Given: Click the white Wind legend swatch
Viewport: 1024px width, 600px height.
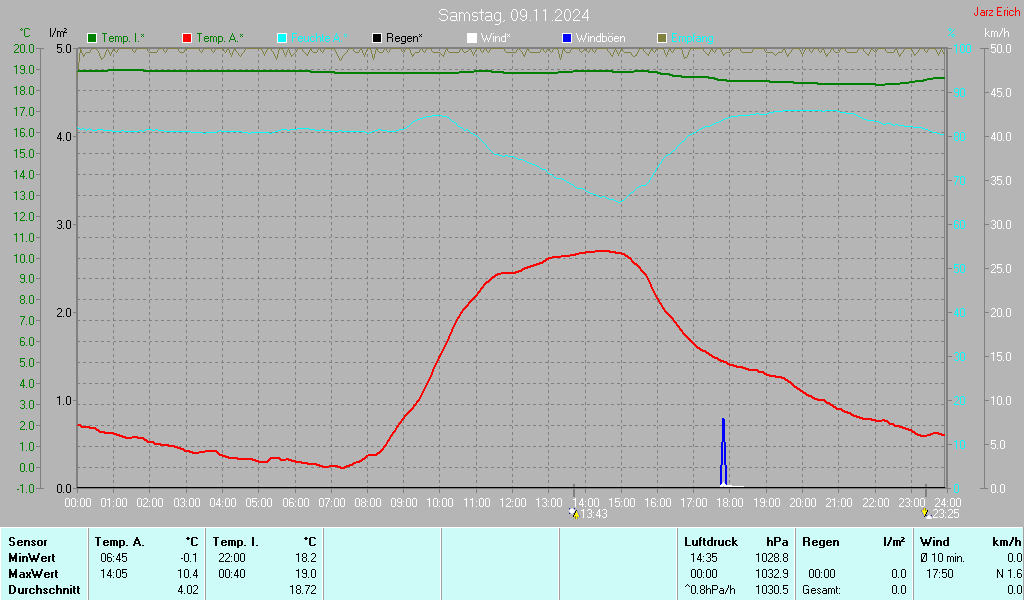Looking at the screenshot, I should click(472, 39).
